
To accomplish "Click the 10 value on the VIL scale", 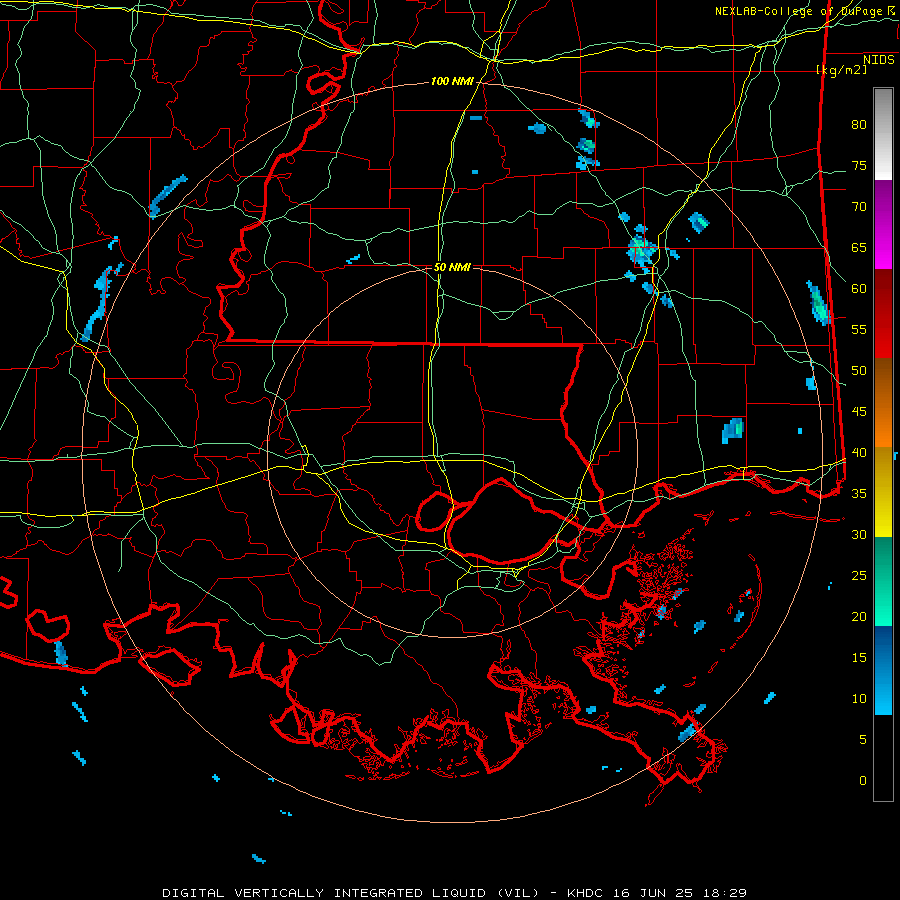I will coord(859,699).
